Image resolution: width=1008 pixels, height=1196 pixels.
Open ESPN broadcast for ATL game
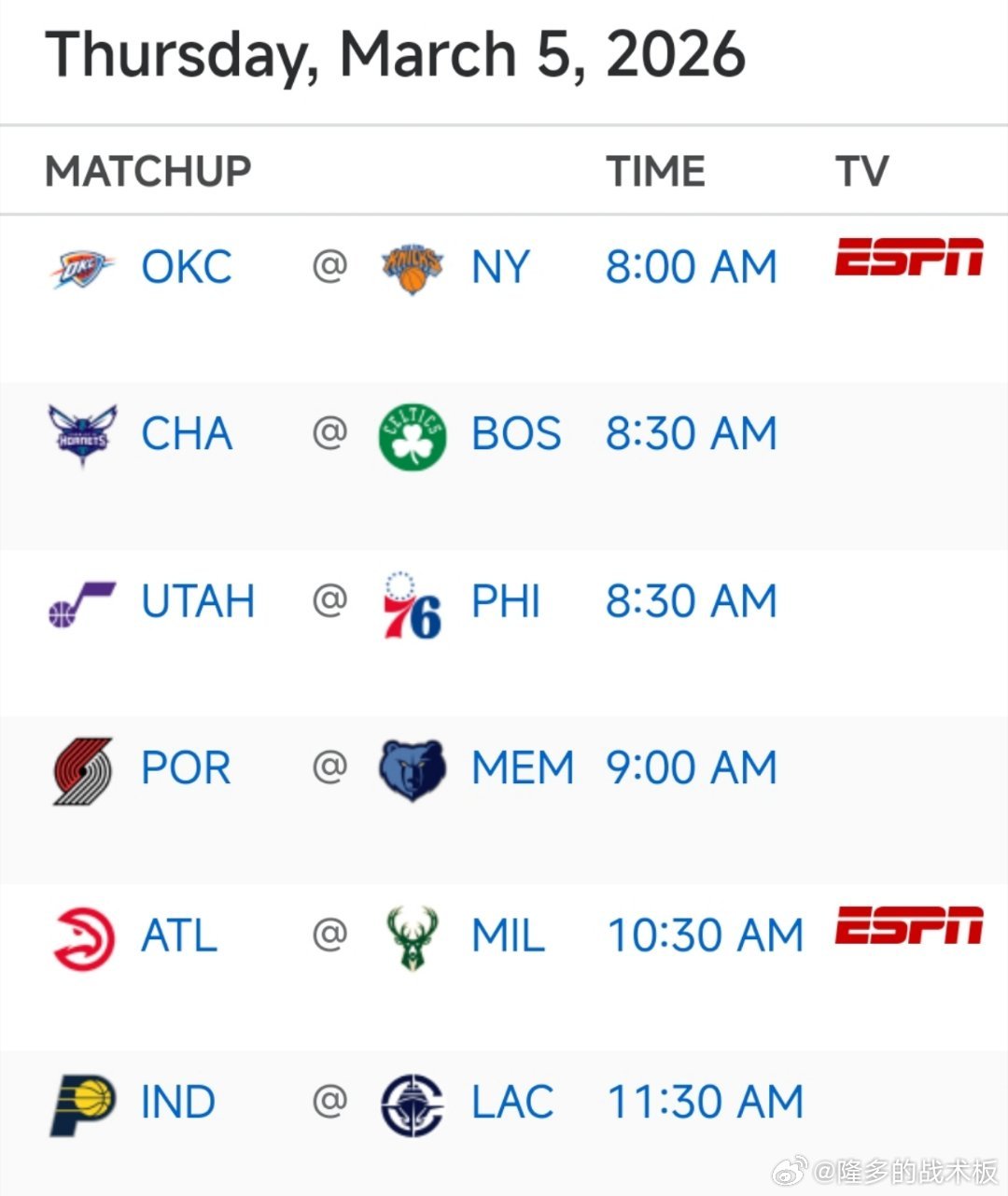tap(909, 925)
